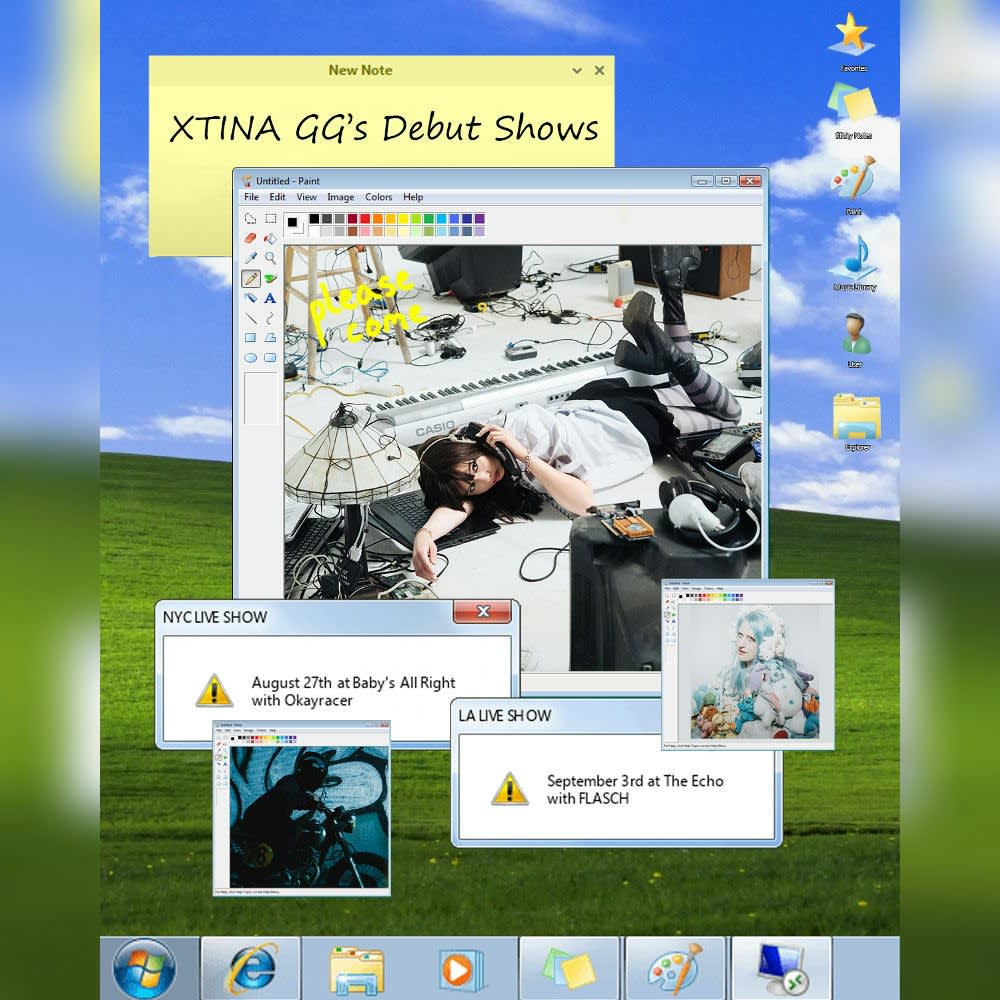Screen dimensions: 1000x1000
Task: Open the Colors menu in Paint
Action: [x=379, y=197]
